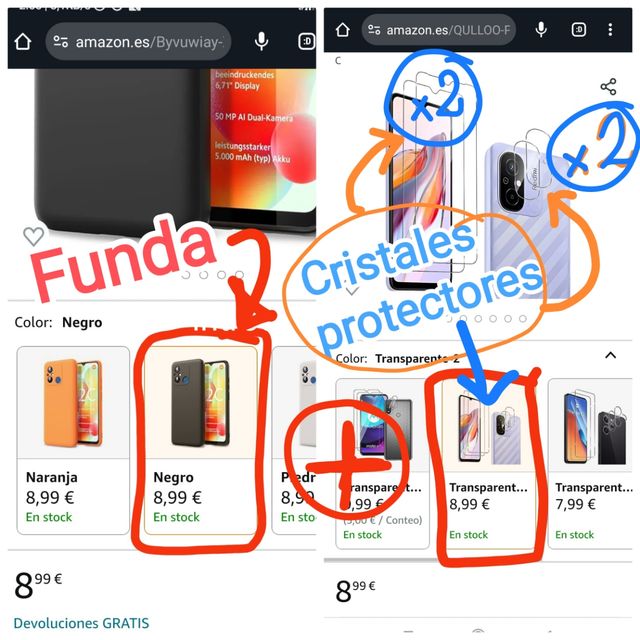The width and height of the screenshot is (640, 640).
Task: Open site settings icon in amazon.es/Byvuwiay address bar
Action: (x=61, y=41)
